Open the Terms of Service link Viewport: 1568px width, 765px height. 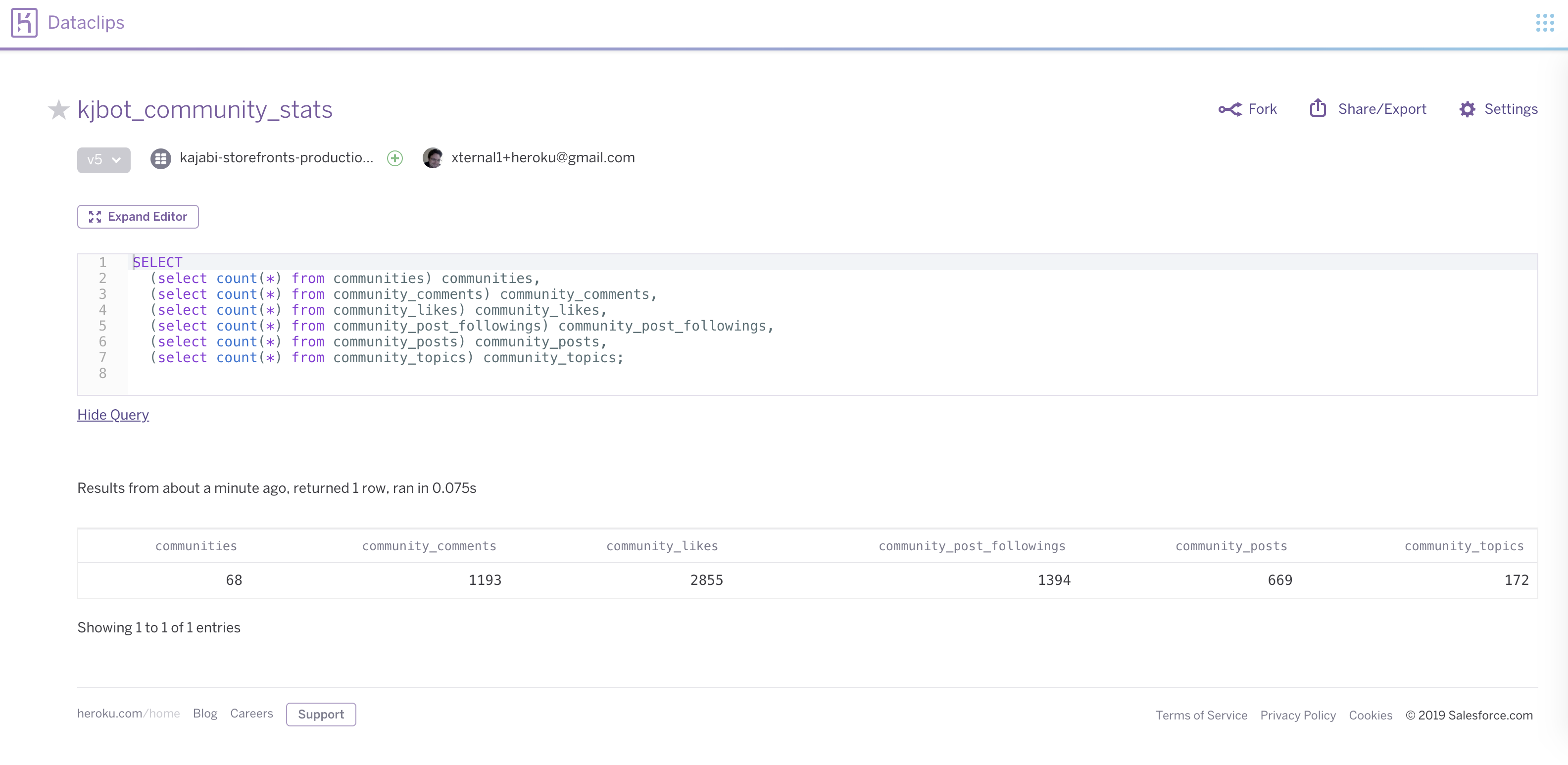[1201, 715]
